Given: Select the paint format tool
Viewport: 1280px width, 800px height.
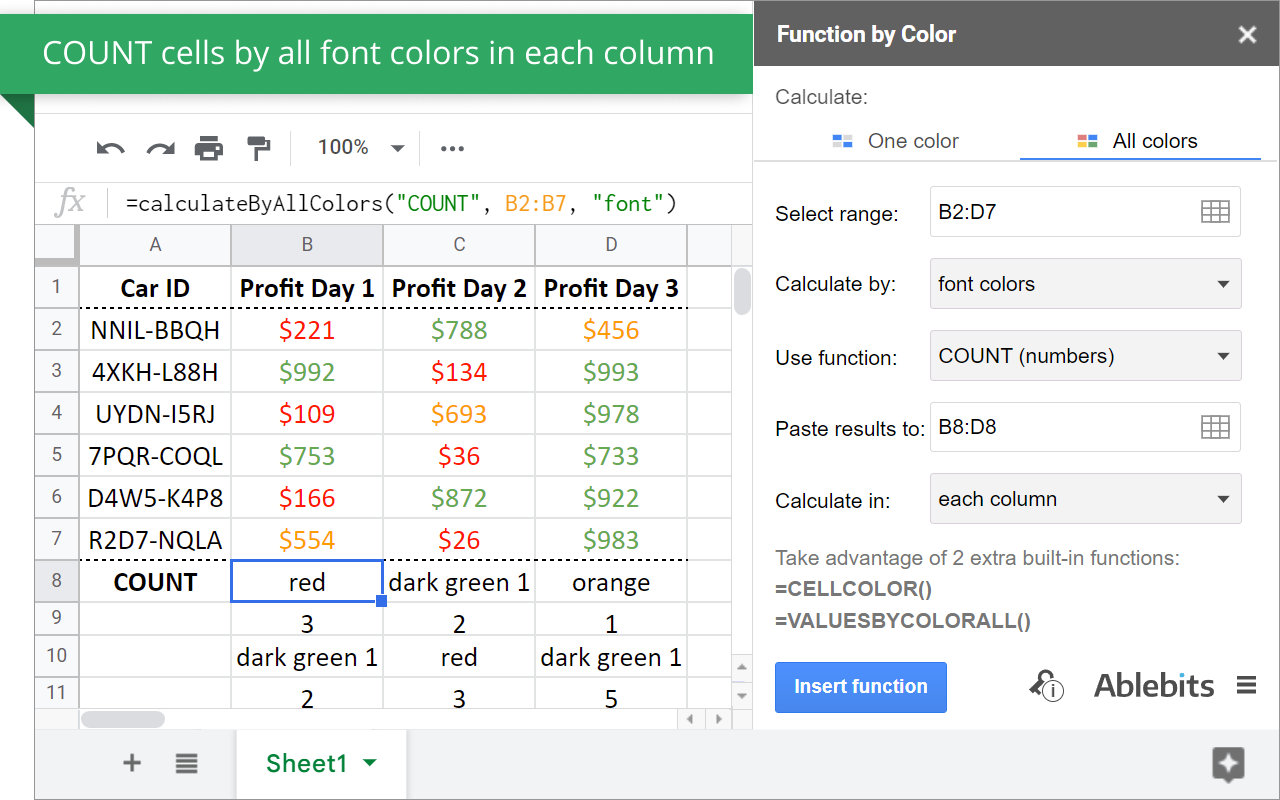Looking at the screenshot, I should tap(259, 148).
